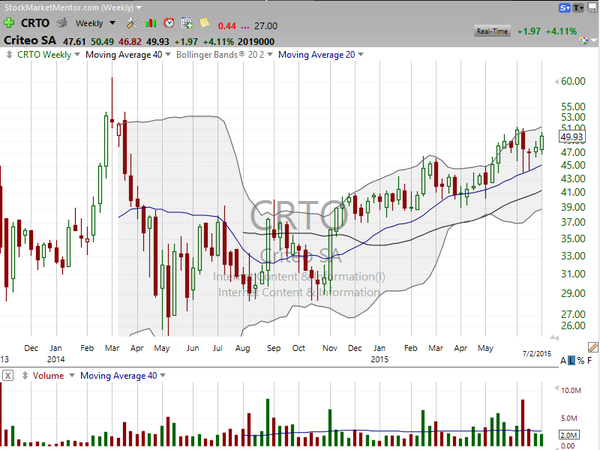Open the yellow sticky note icon

click(x=205, y=23)
